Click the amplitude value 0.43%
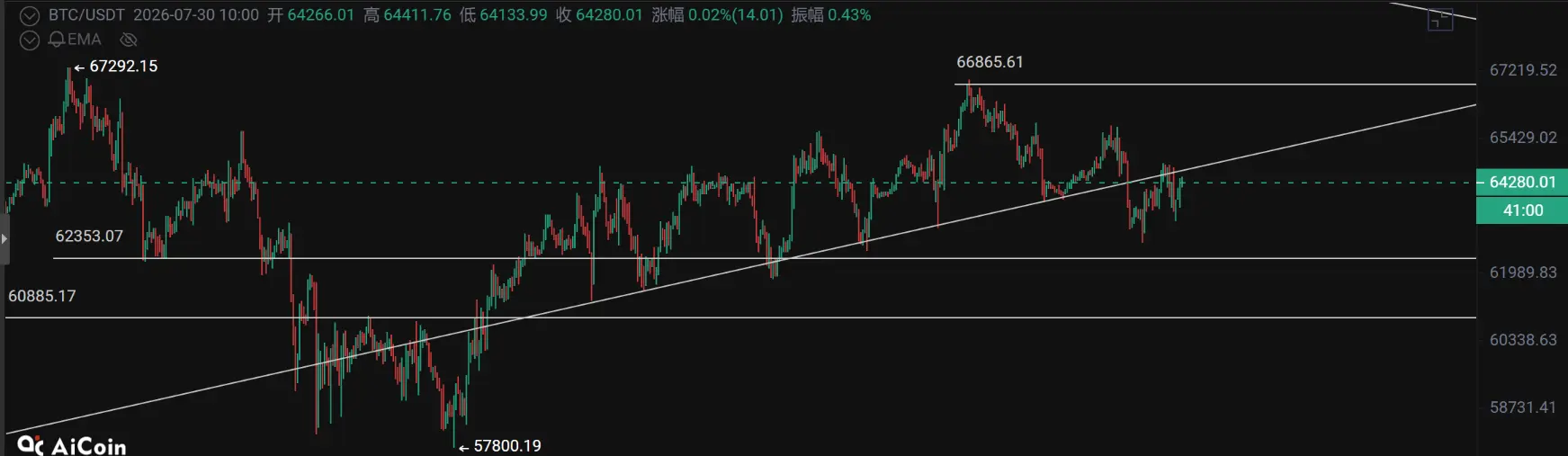Viewport: 1568px width, 456px height. 849,15
